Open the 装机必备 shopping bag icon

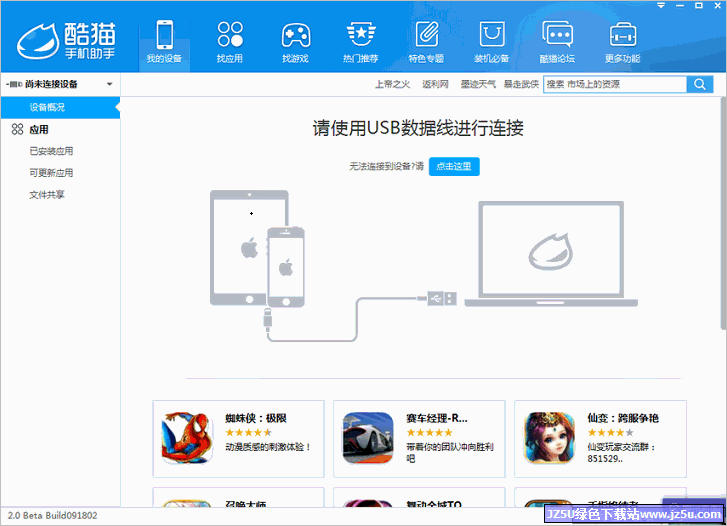pos(491,34)
